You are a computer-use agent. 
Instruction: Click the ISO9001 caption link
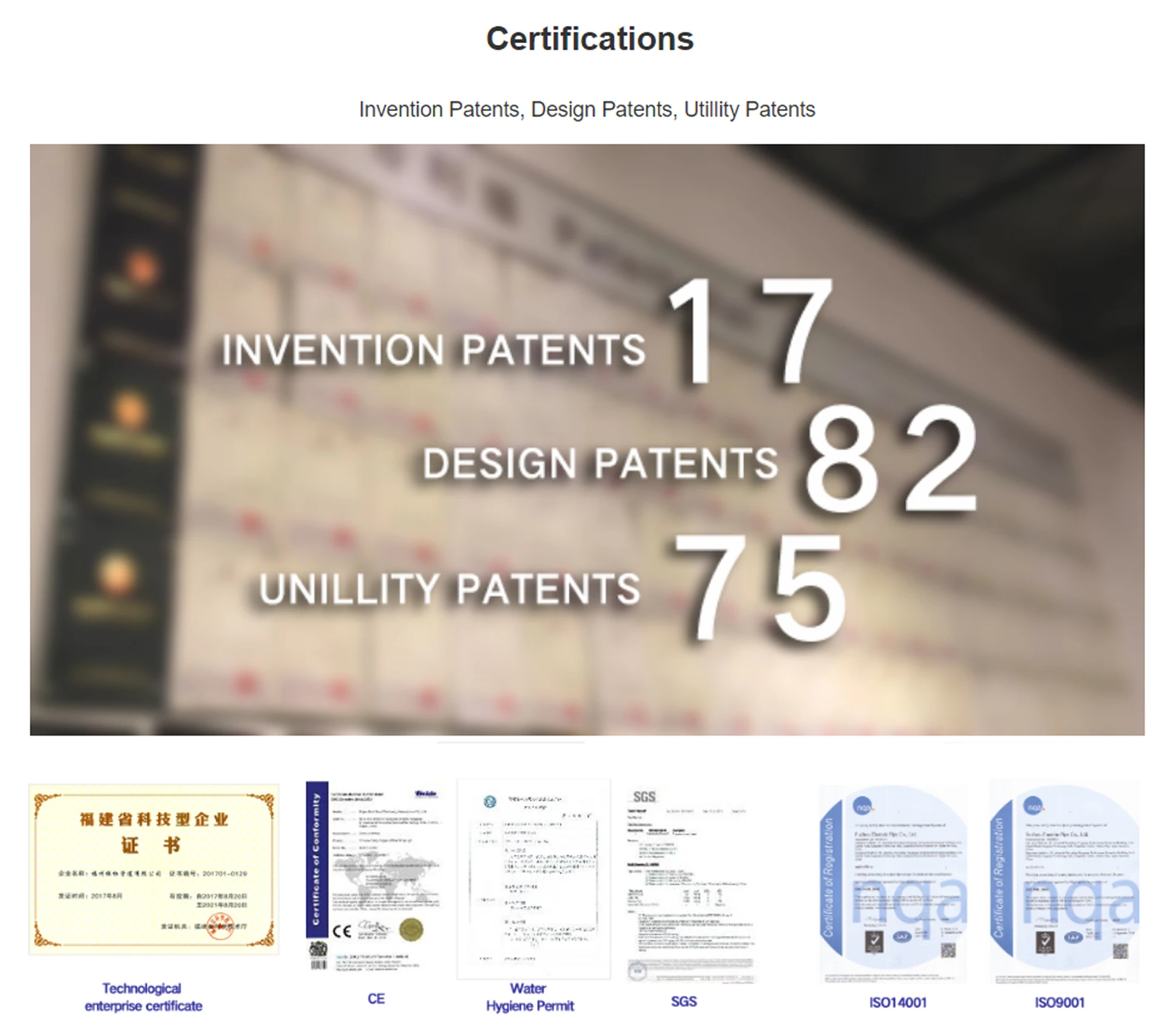coord(1059,1003)
